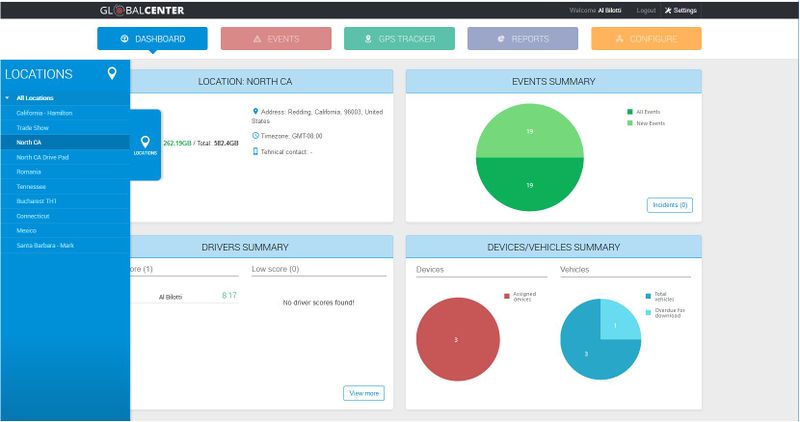The width and height of the screenshot is (800, 422).
Task: Click the address pin icon in location panel
Action: tap(255, 111)
